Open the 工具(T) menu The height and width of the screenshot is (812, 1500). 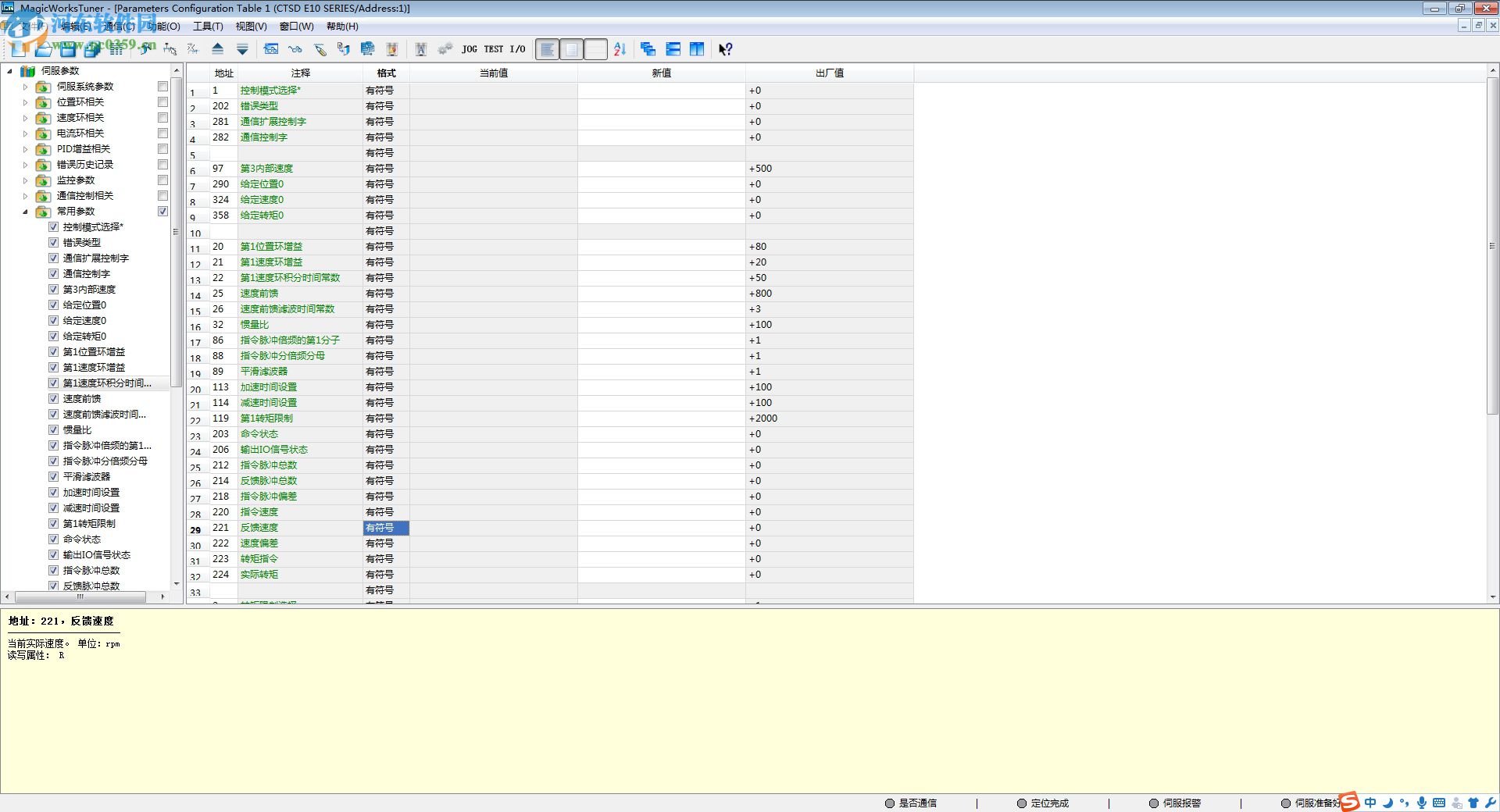pos(208,27)
